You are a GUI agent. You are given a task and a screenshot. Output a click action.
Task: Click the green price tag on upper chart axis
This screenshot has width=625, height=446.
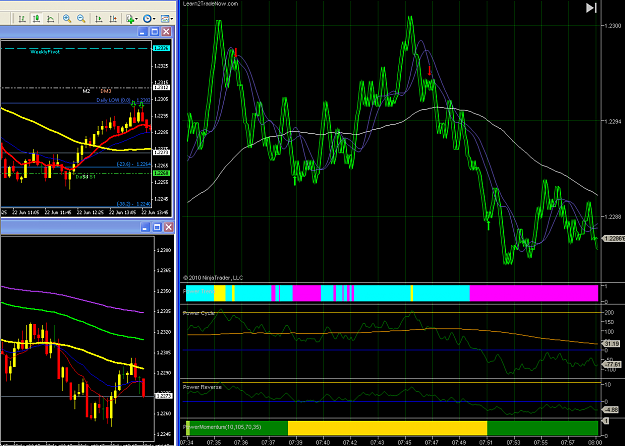tap(161, 173)
